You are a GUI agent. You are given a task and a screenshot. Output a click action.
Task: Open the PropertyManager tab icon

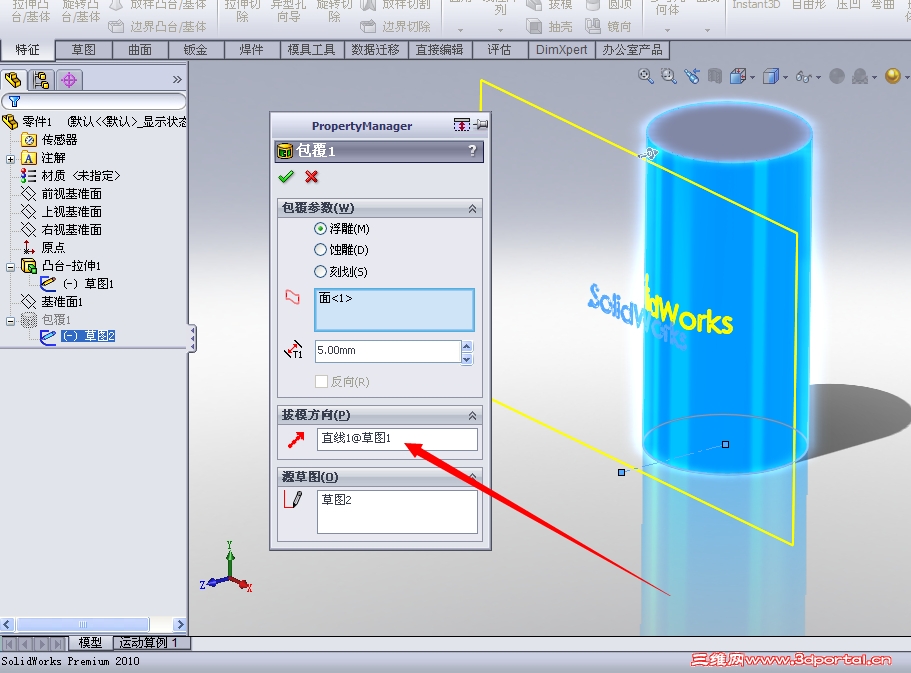(x=41, y=79)
